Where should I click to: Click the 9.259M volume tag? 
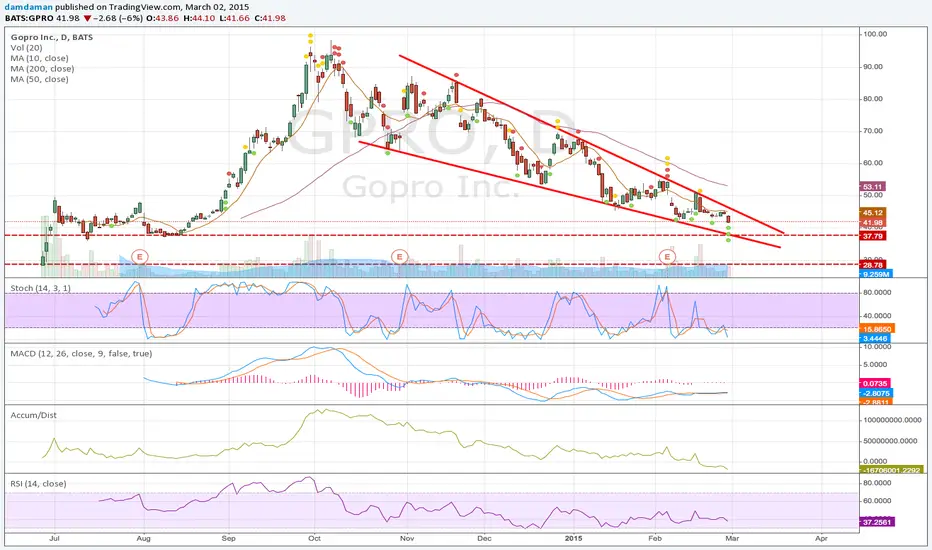point(876,274)
